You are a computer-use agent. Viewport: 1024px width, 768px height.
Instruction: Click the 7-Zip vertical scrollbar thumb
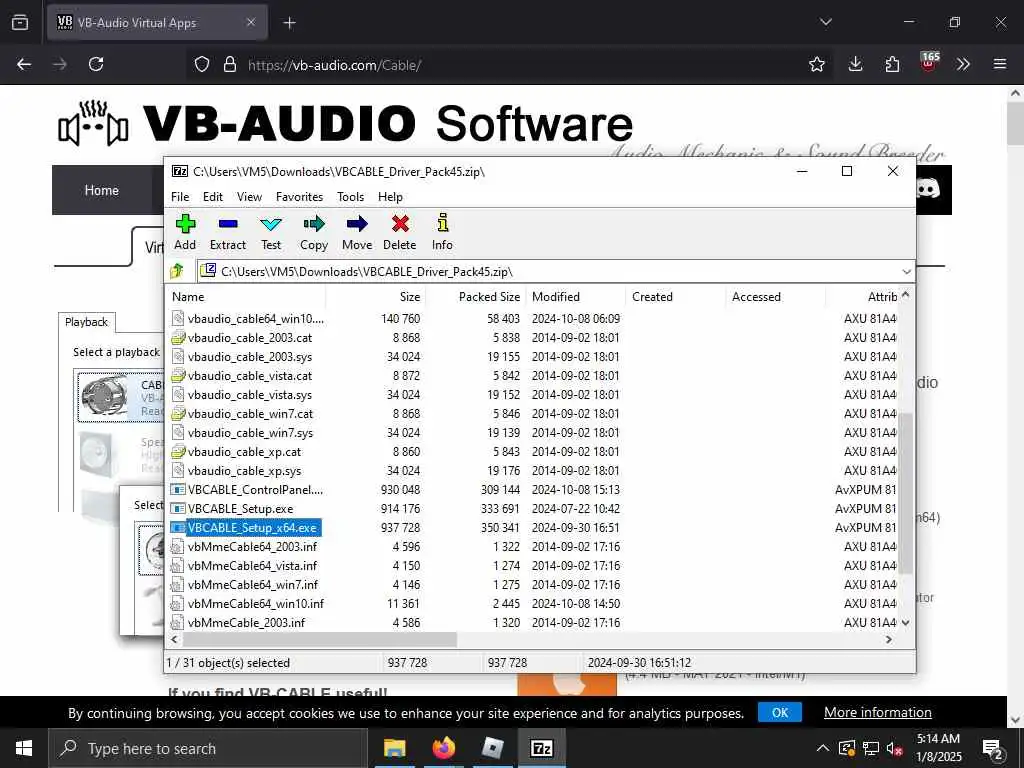[905, 494]
